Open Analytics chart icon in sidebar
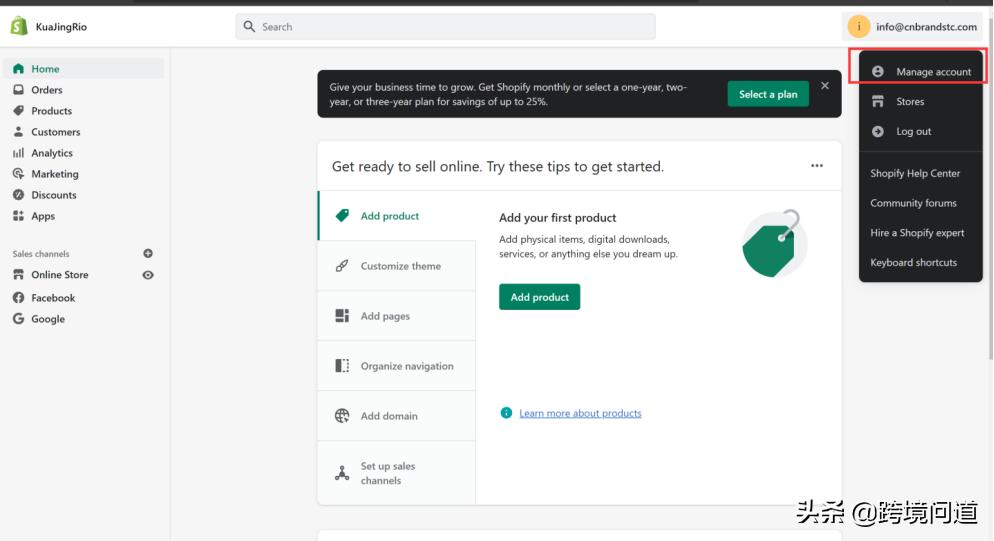 pyautogui.click(x=18, y=153)
